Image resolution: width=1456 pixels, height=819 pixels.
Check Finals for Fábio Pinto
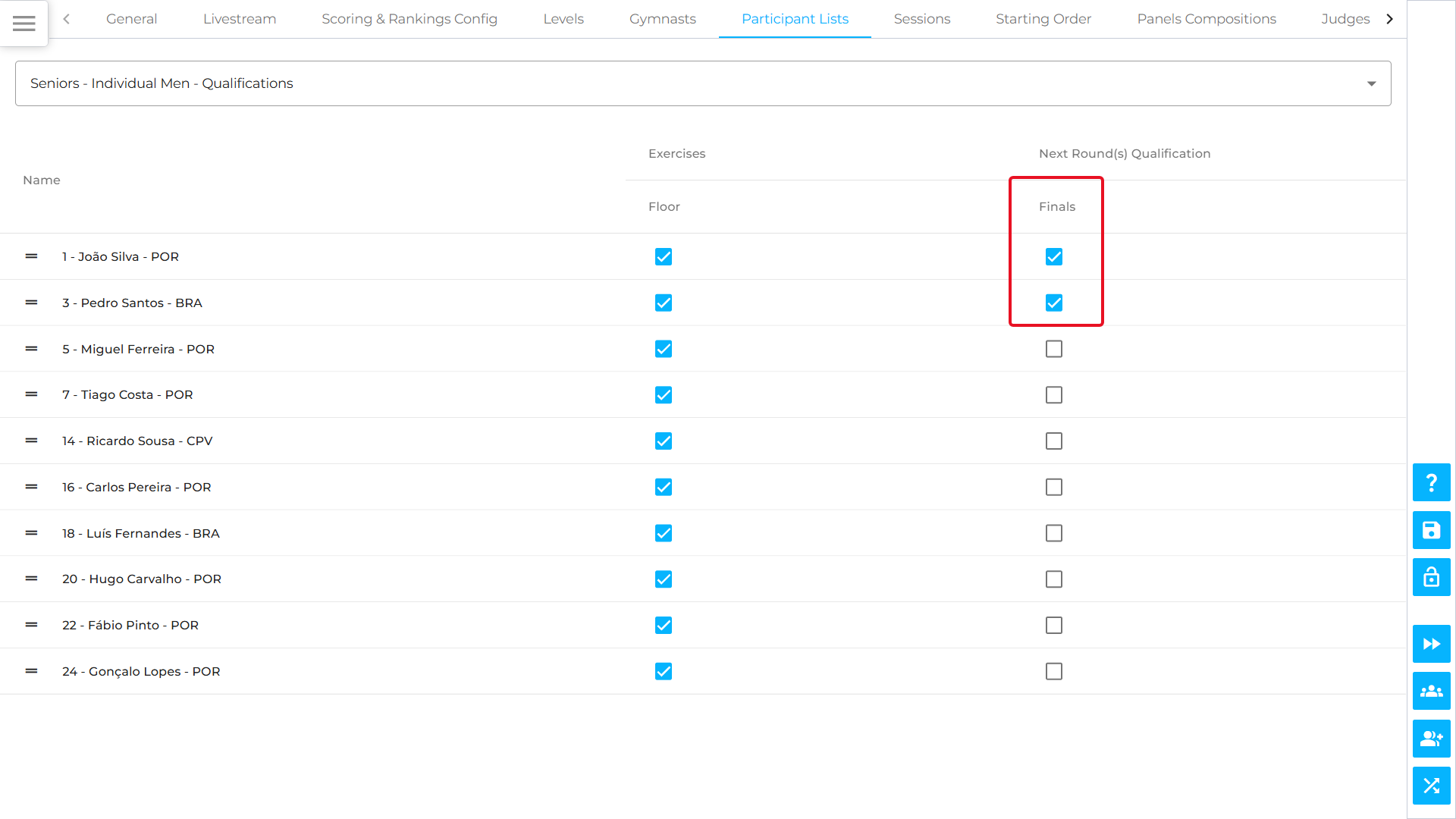1054,626
